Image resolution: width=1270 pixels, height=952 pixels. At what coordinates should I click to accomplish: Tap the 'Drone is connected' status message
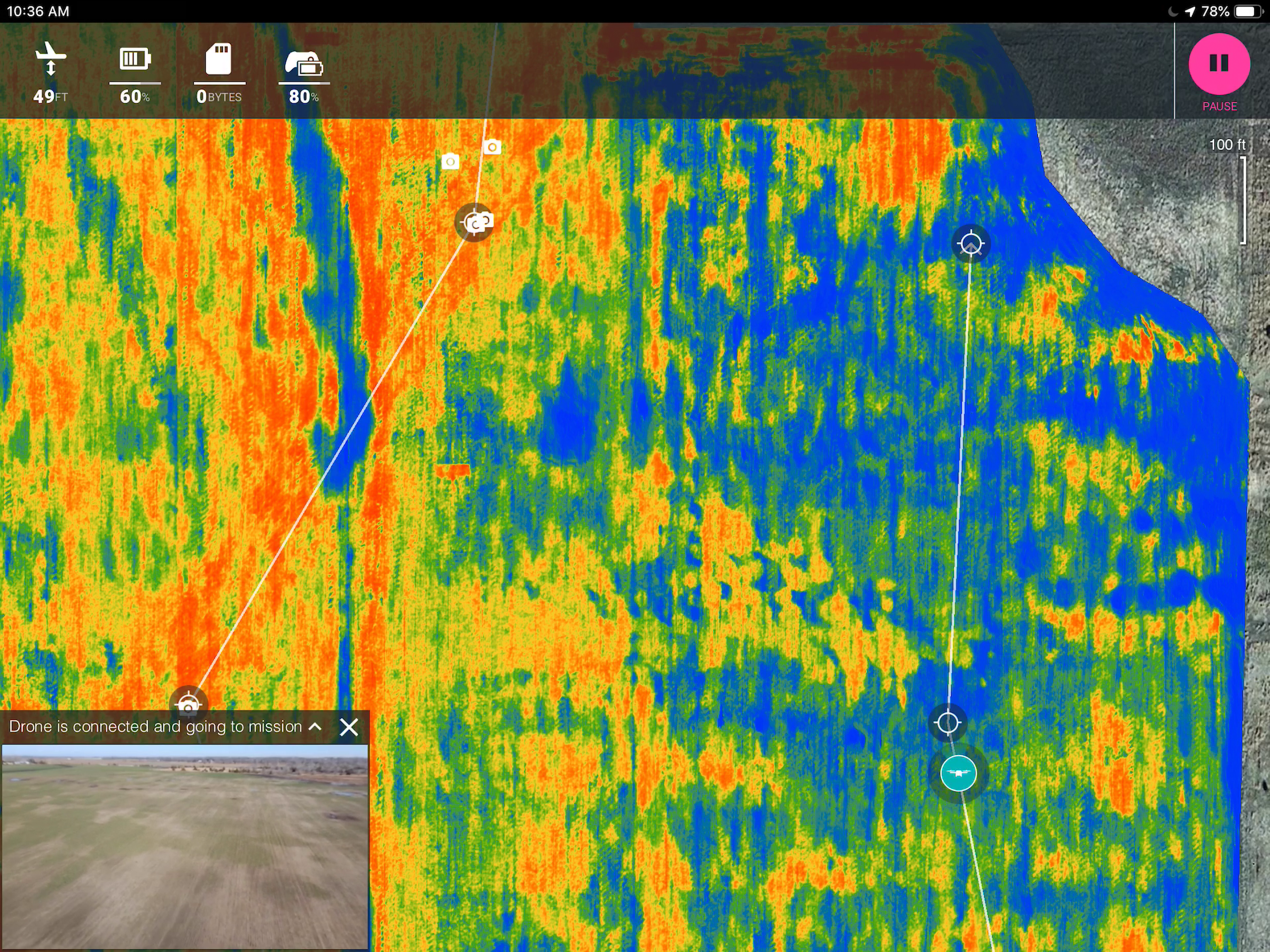click(x=155, y=727)
